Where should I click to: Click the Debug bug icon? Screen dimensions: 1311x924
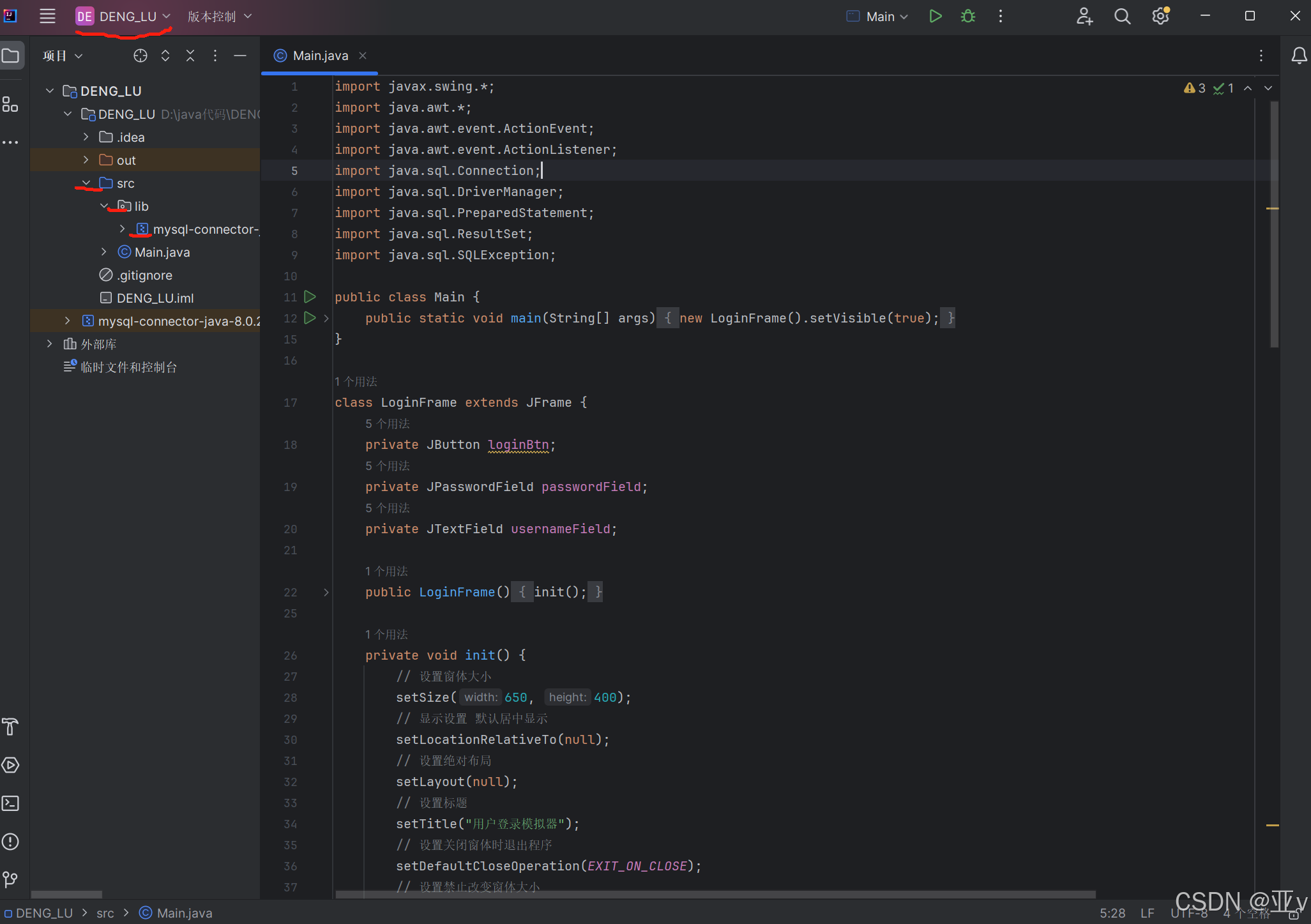coord(968,17)
